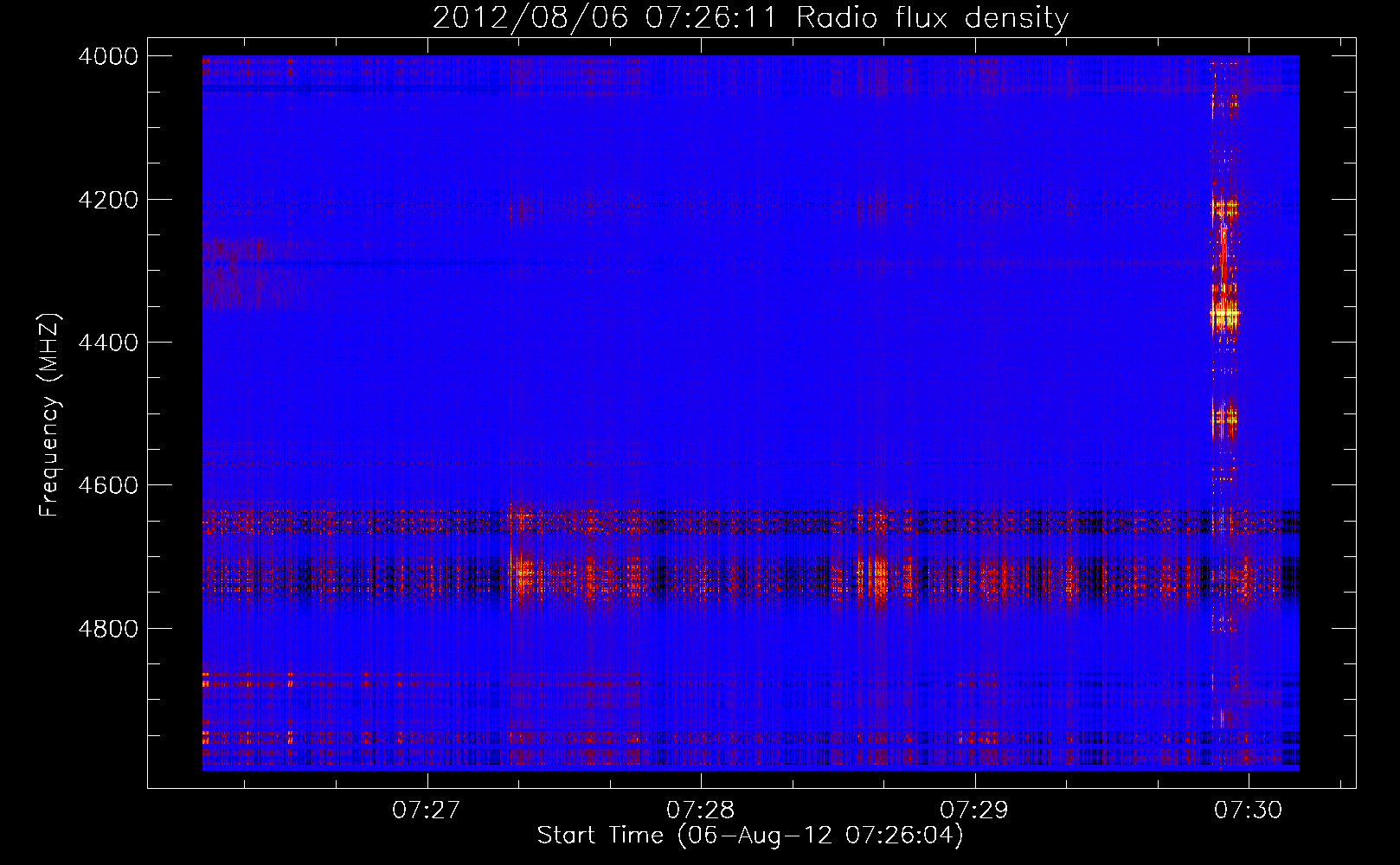The height and width of the screenshot is (865, 1400).
Task: Click the "Start Time (06-Aug-12 07:26:04)" x-axis label
Action: pyautogui.click(x=750, y=836)
